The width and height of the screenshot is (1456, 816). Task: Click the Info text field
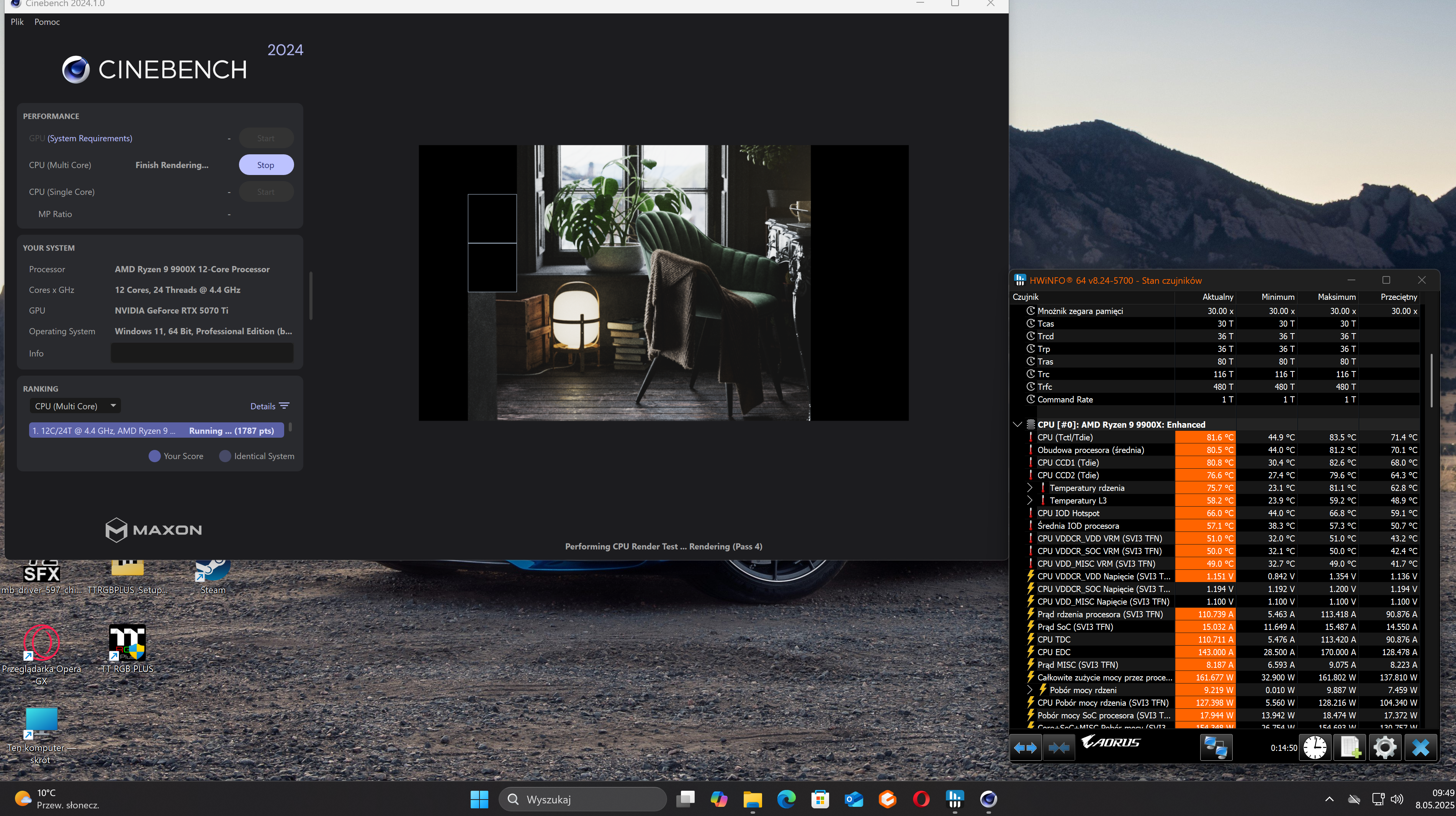click(x=202, y=353)
